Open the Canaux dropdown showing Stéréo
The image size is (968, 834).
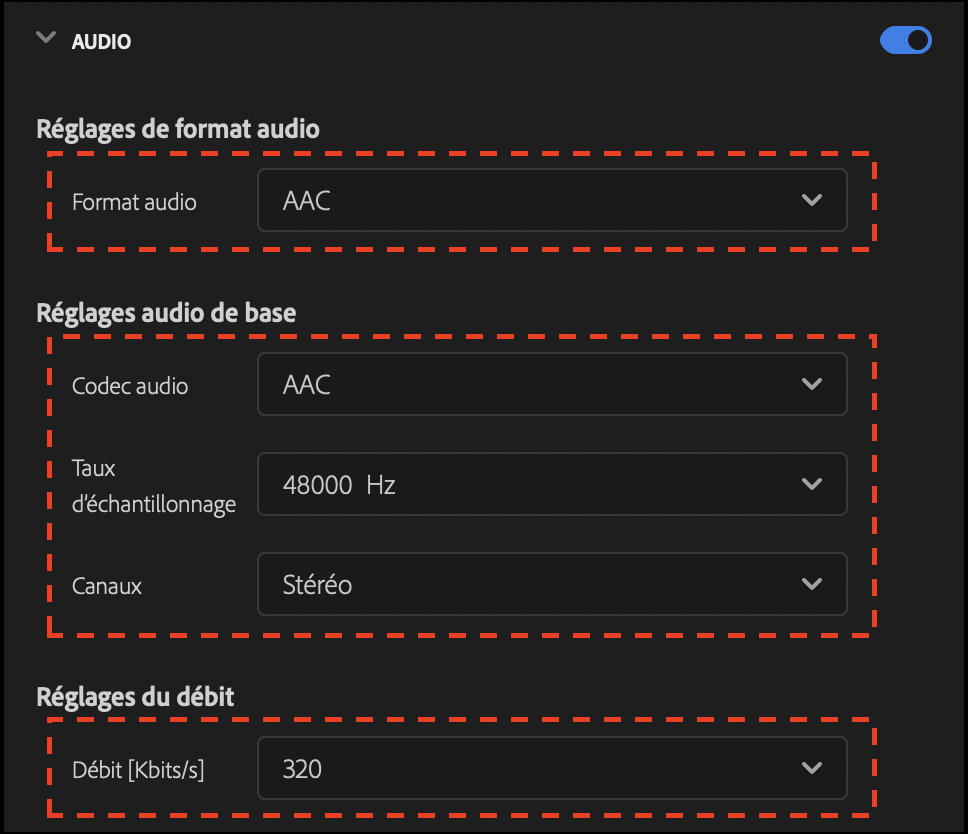[x=552, y=584]
